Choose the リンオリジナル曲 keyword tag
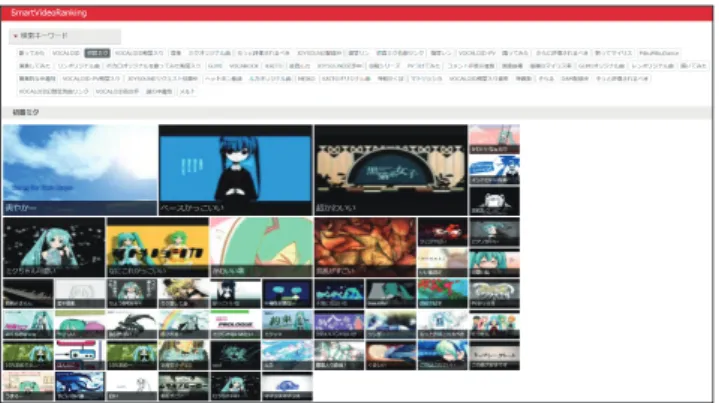The width and height of the screenshot is (719, 403). (79, 66)
